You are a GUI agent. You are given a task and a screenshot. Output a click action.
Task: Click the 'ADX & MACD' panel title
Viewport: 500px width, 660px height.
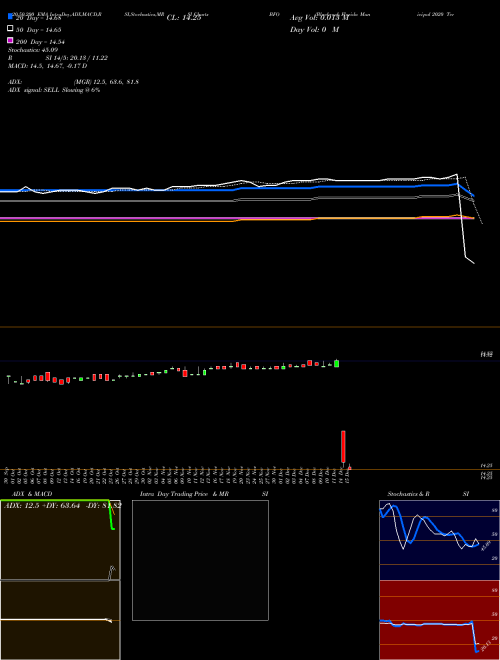(32, 494)
